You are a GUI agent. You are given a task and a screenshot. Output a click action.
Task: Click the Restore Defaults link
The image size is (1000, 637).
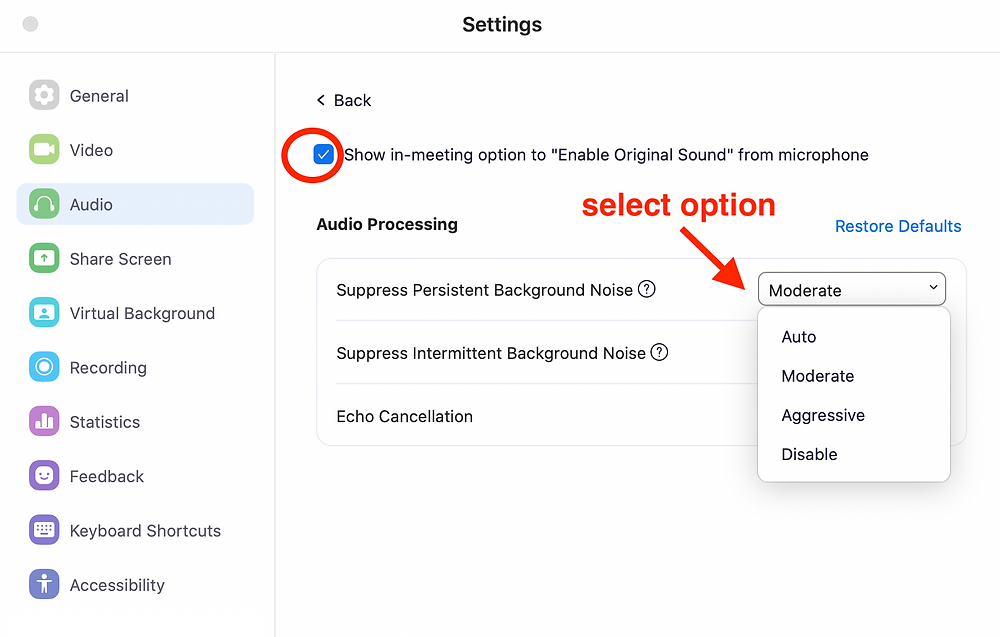898,226
